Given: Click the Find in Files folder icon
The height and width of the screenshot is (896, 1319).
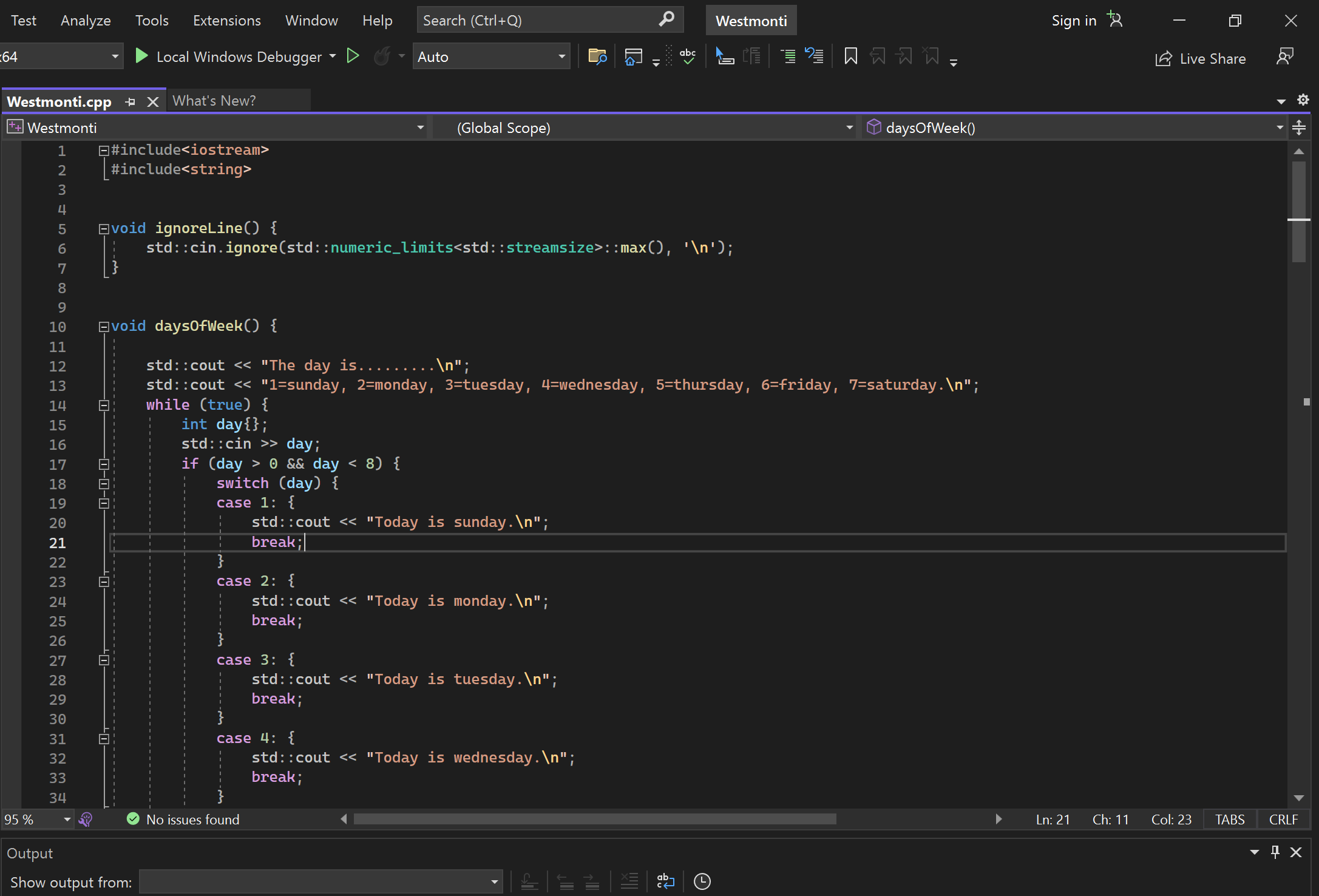Looking at the screenshot, I should (597, 56).
